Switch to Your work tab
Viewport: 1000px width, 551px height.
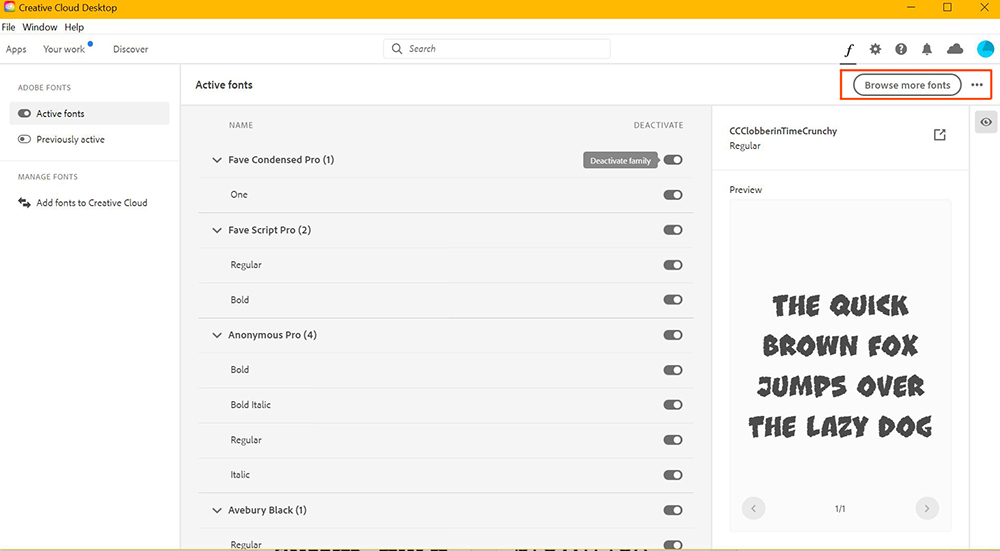click(x=64, y=49)
